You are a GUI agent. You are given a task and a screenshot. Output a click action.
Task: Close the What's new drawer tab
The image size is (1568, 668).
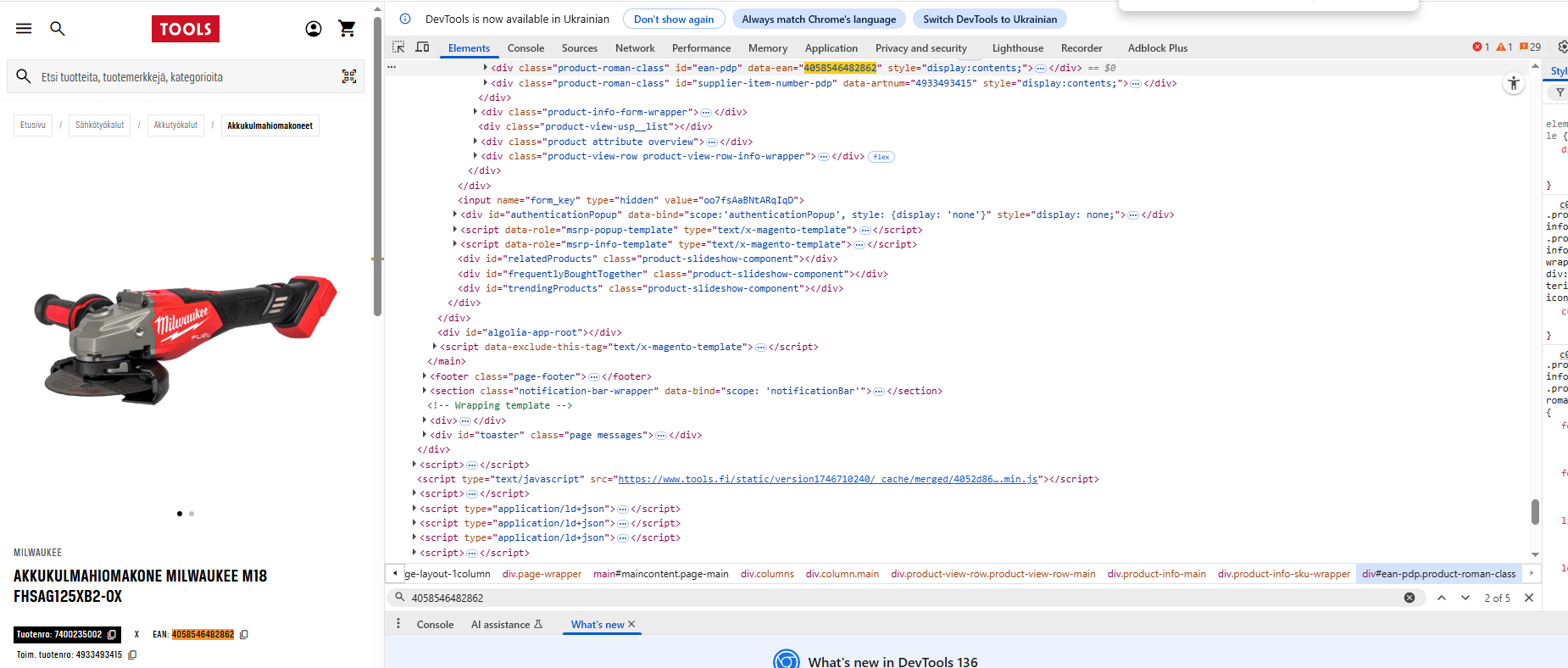coord(631,624)
